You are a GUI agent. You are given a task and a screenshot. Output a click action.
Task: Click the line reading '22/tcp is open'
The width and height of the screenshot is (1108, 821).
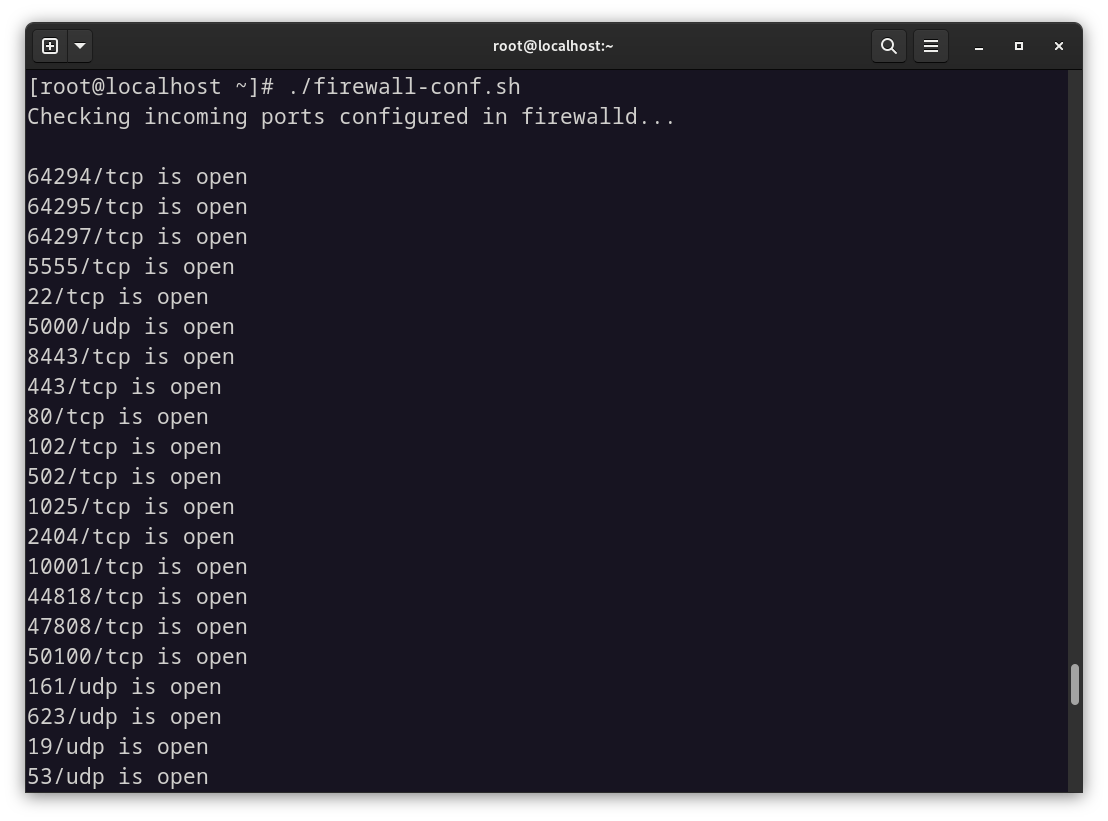click(117, 296)
